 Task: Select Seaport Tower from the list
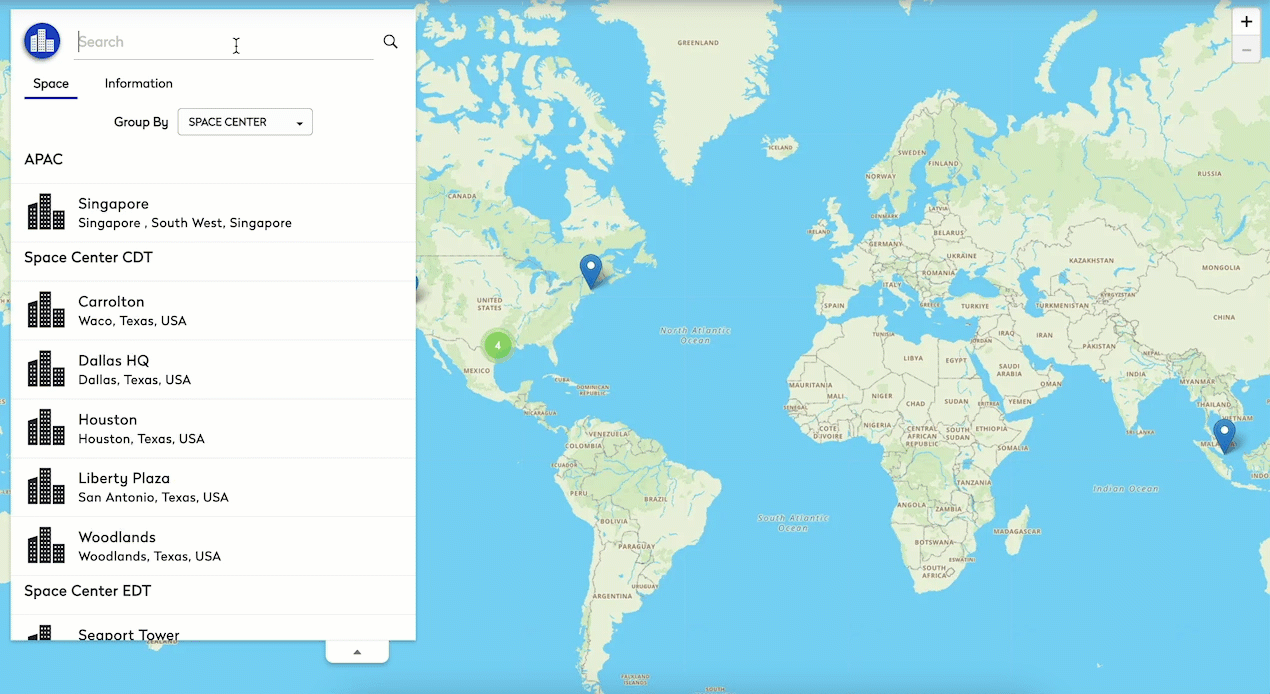[x=129, y=633]
